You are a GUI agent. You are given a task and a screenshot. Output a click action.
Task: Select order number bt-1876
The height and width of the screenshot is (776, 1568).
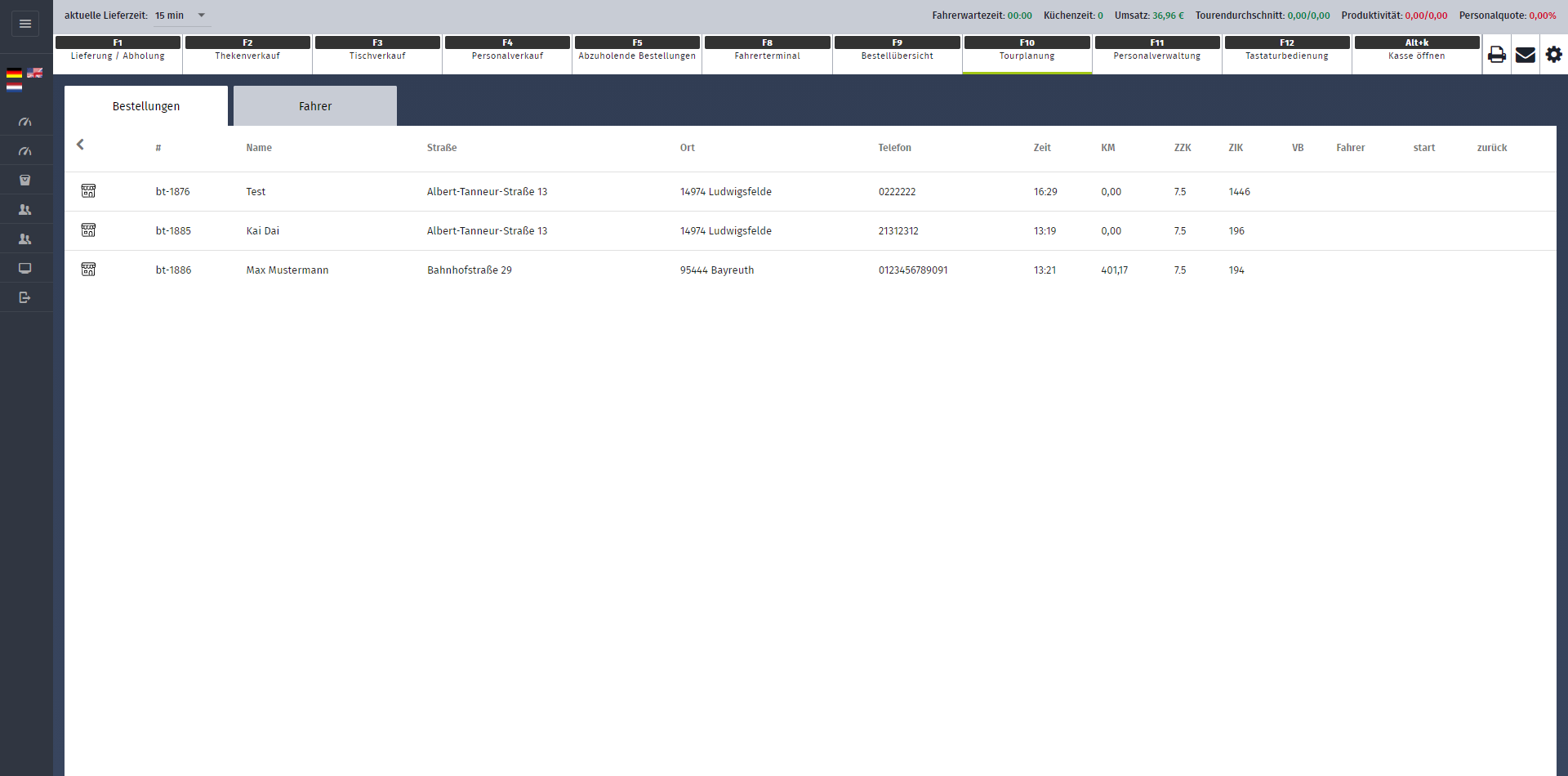[x=172, y=192]
